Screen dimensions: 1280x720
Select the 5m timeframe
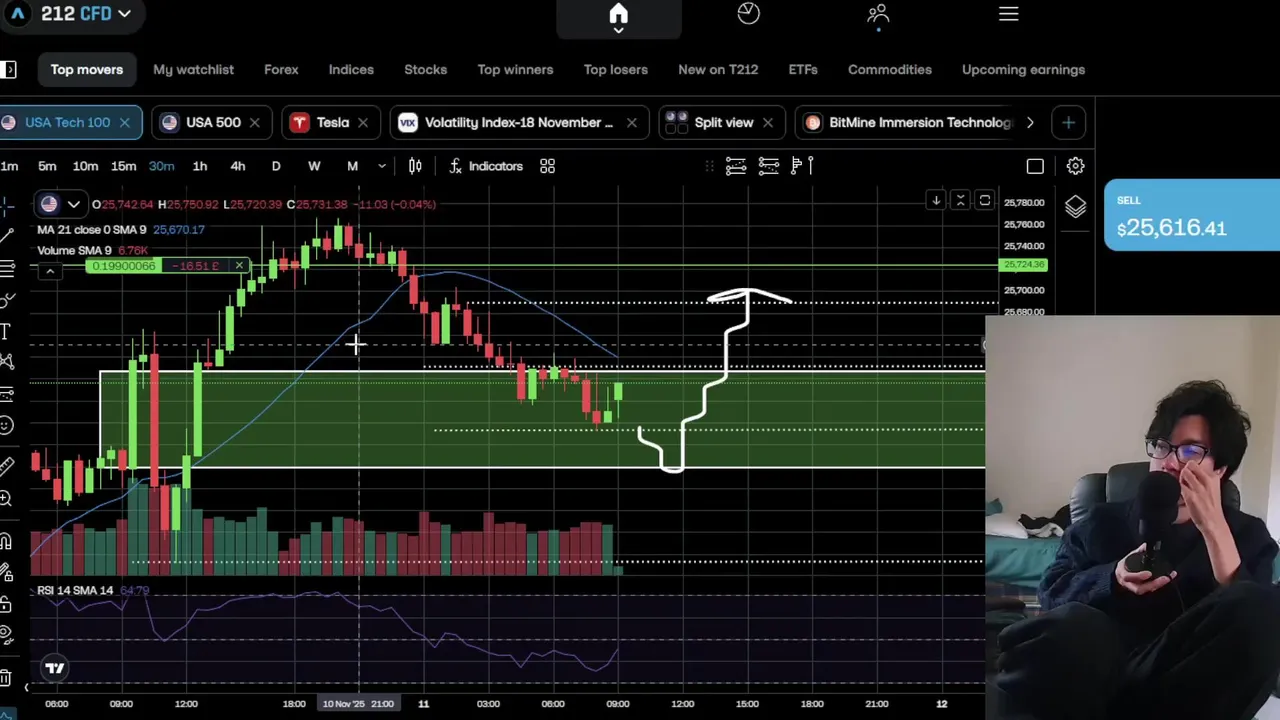47,166
